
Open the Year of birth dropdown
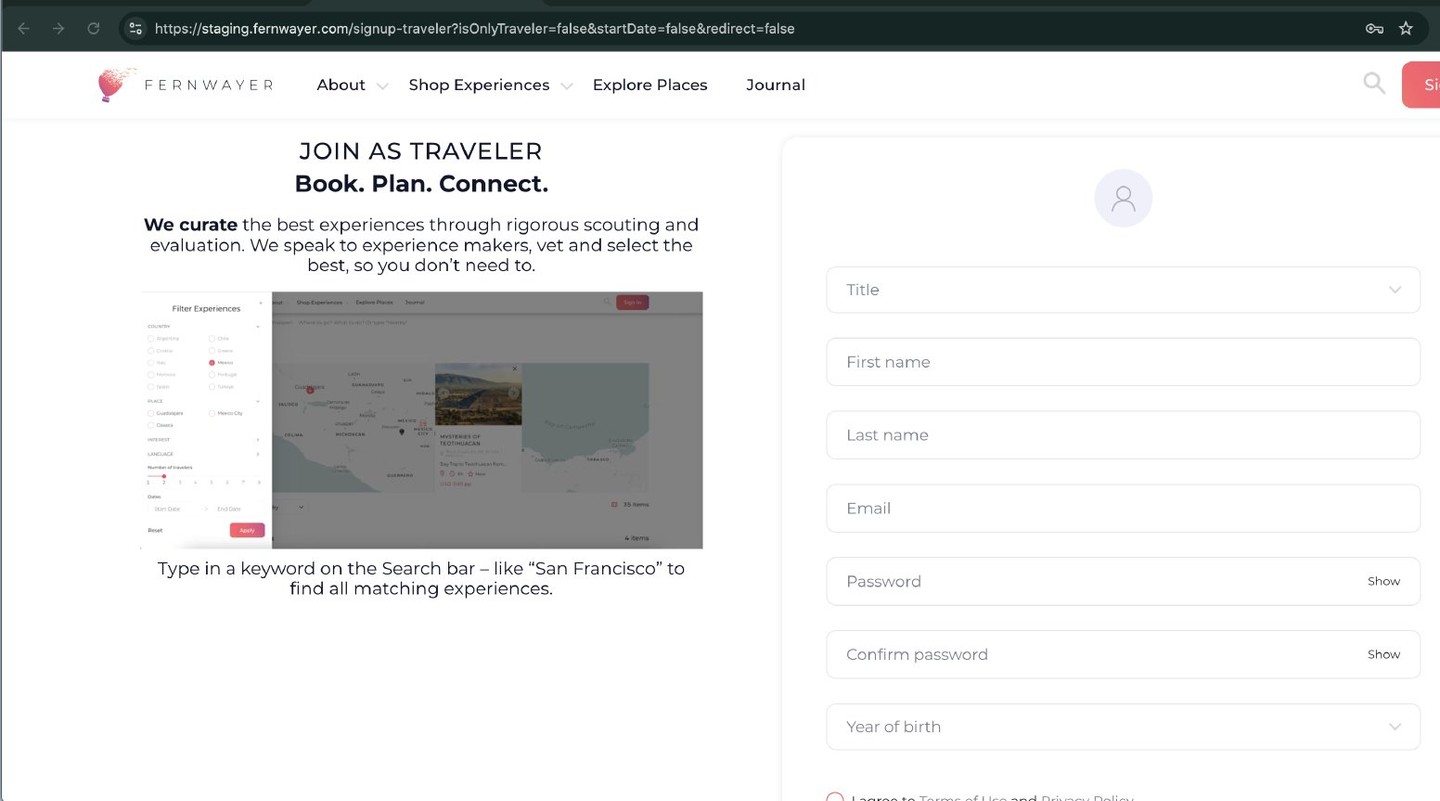click(1123, 727)
